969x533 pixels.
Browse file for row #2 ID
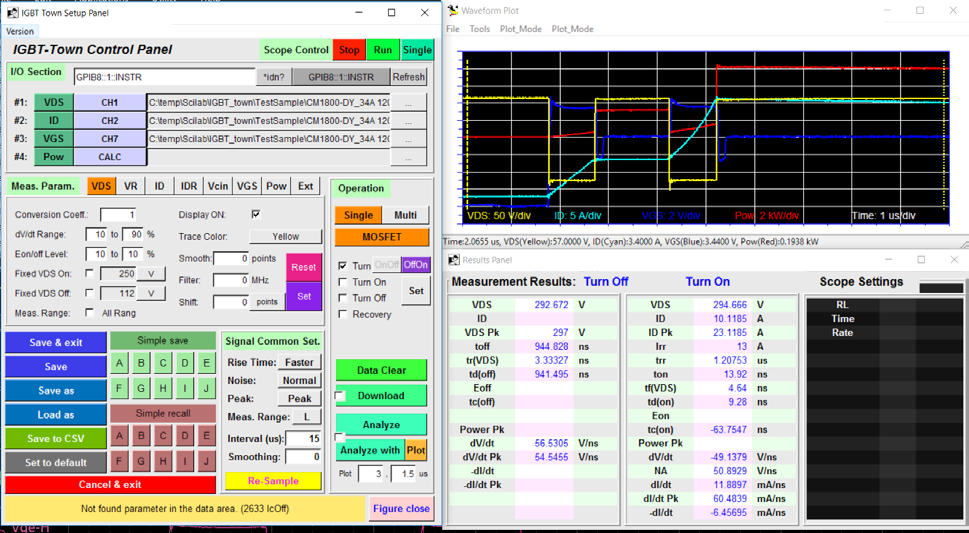pos(408,121)
